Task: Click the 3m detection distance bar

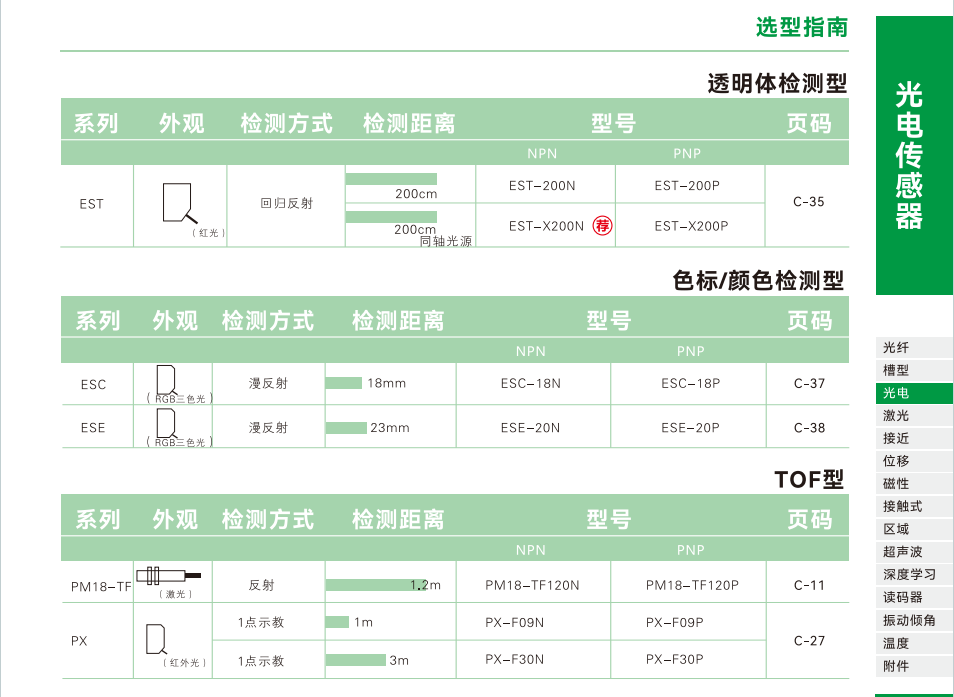Action: [355, 660]
